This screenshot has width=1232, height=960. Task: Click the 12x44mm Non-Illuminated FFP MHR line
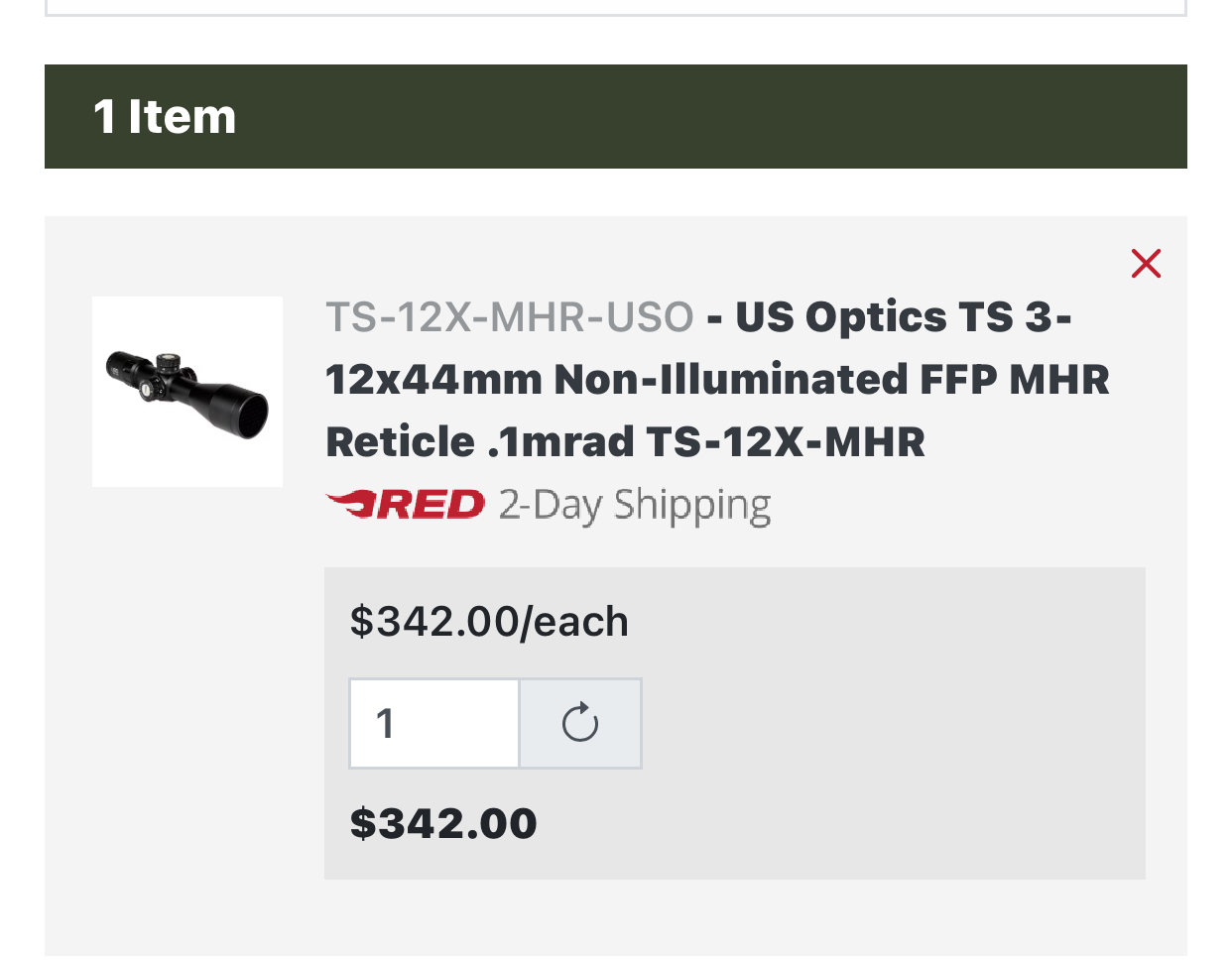(x=717, y=380)
